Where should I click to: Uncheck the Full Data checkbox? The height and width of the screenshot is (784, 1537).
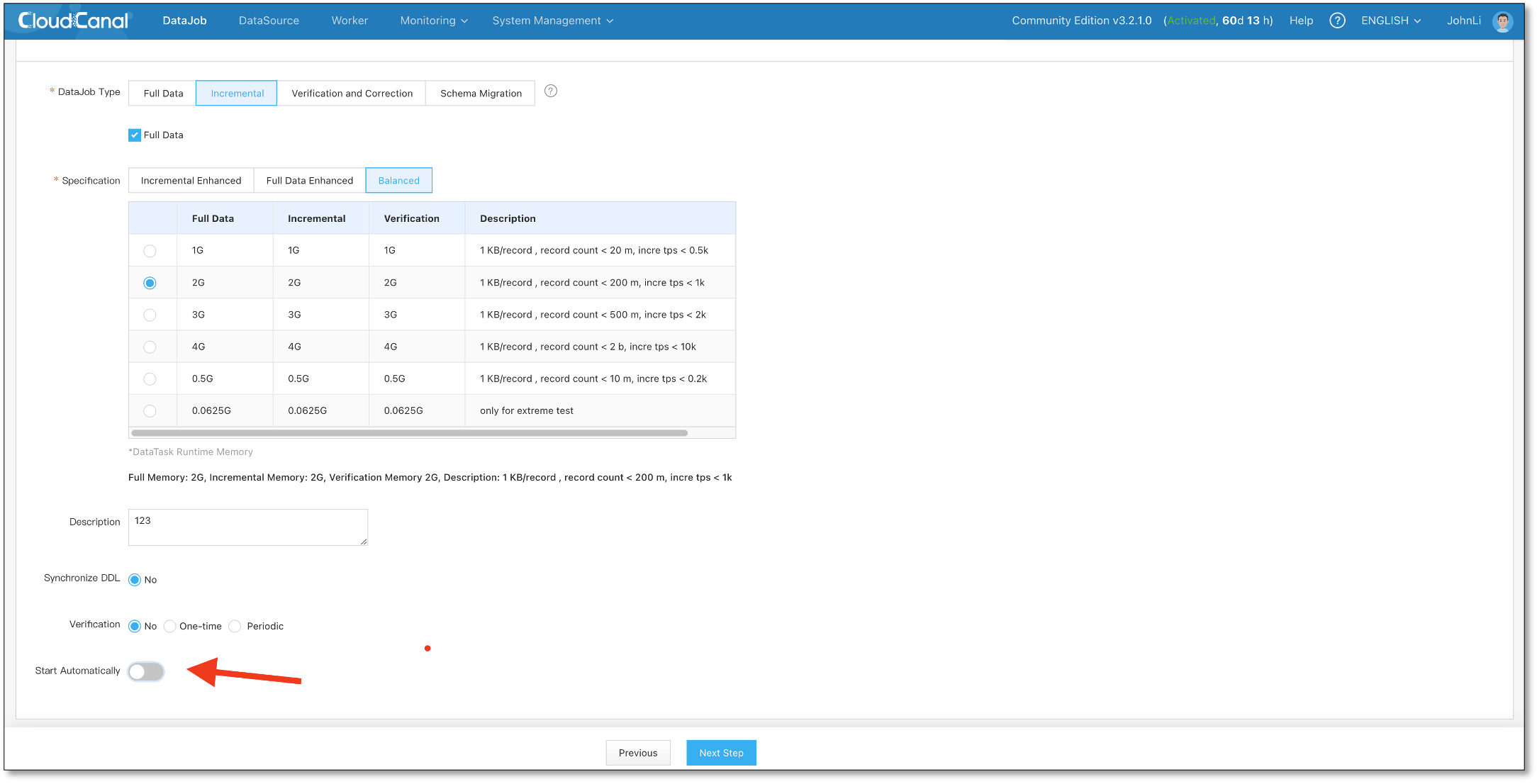135,135
